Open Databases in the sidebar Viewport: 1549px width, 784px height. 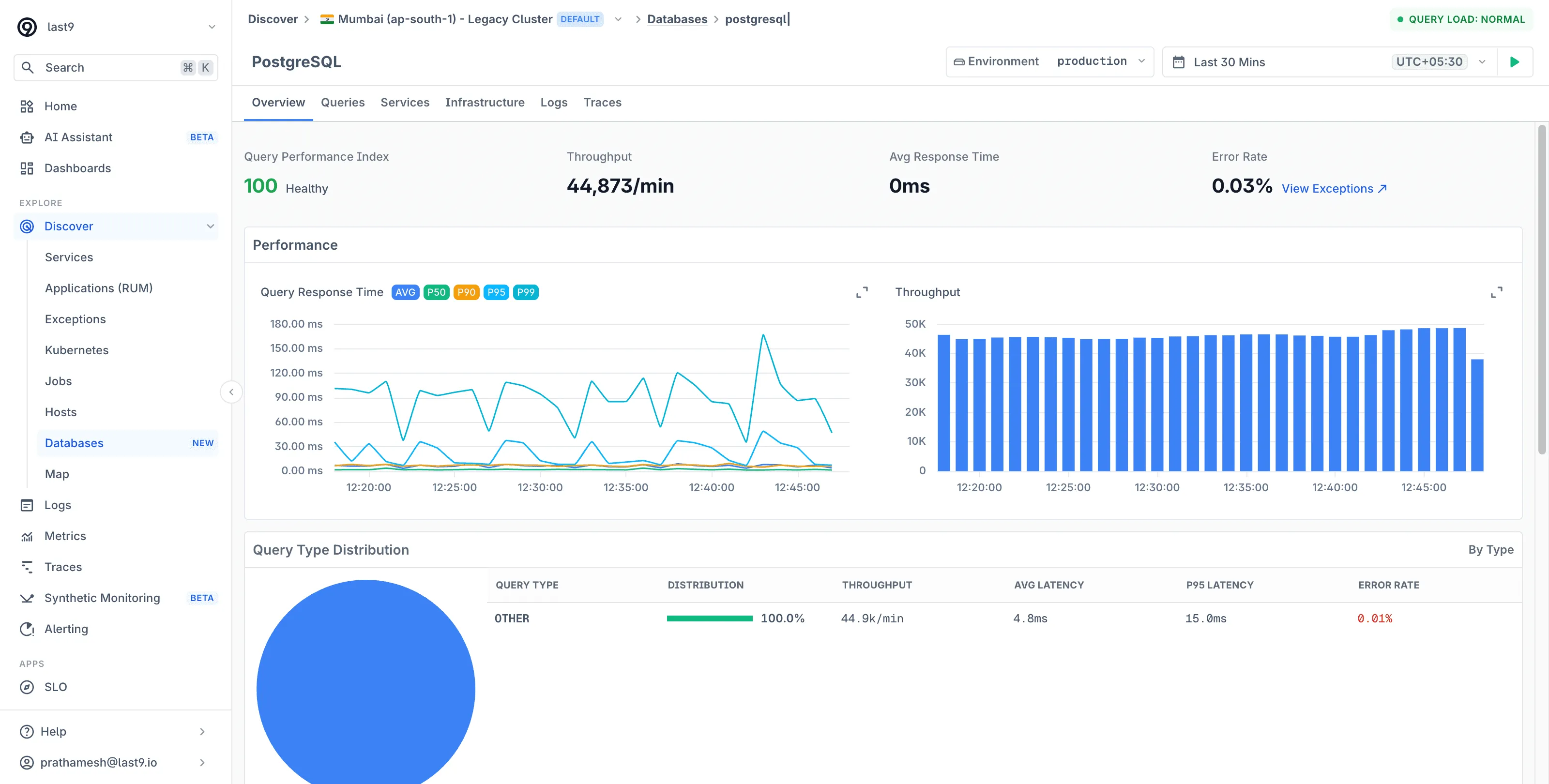pos(127,443)
